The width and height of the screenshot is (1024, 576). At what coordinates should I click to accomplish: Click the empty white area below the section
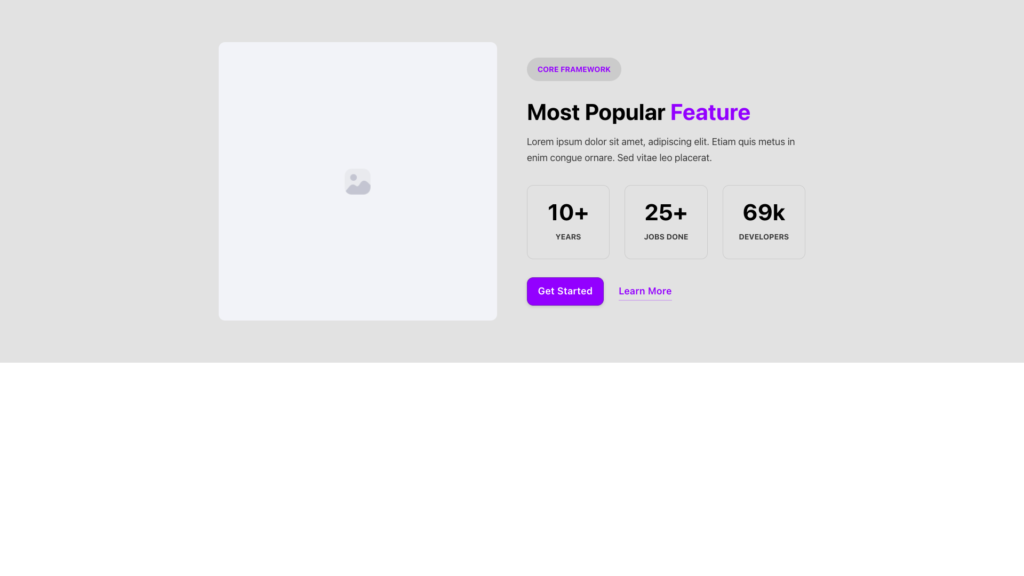pyautogui.click(x=512, y=470)
